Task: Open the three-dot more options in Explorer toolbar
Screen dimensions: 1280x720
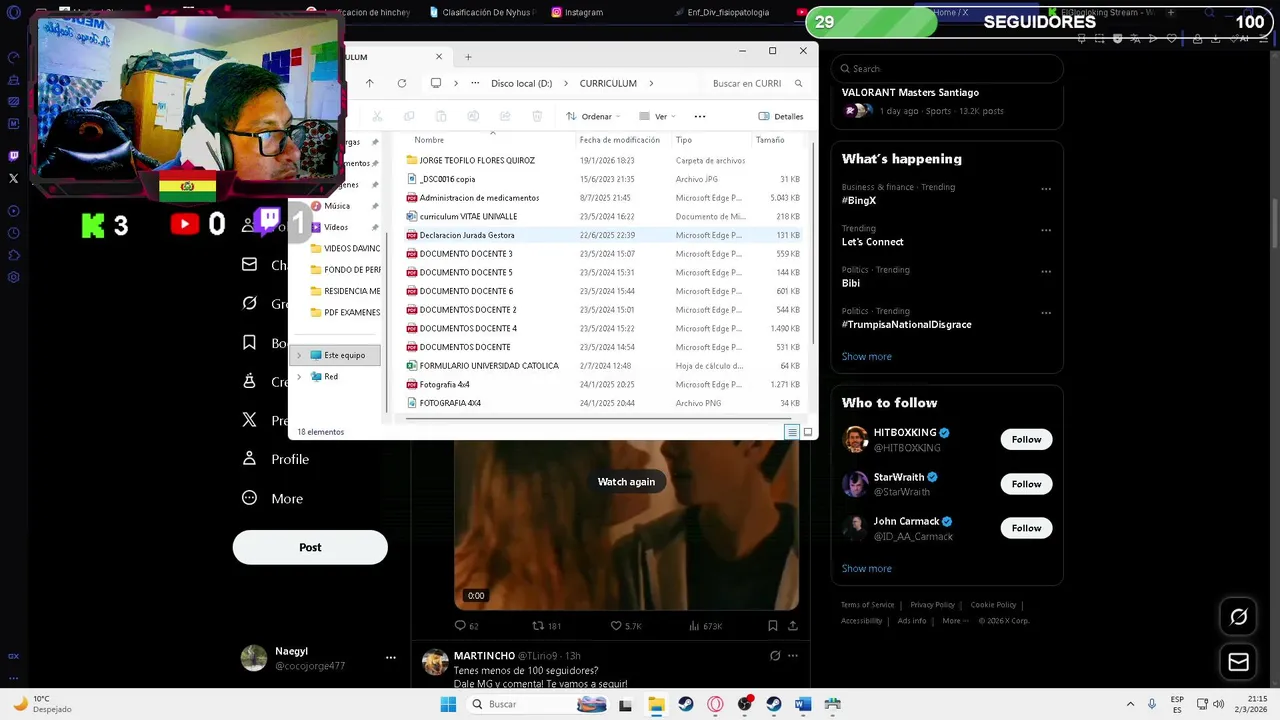Action: 700,116
